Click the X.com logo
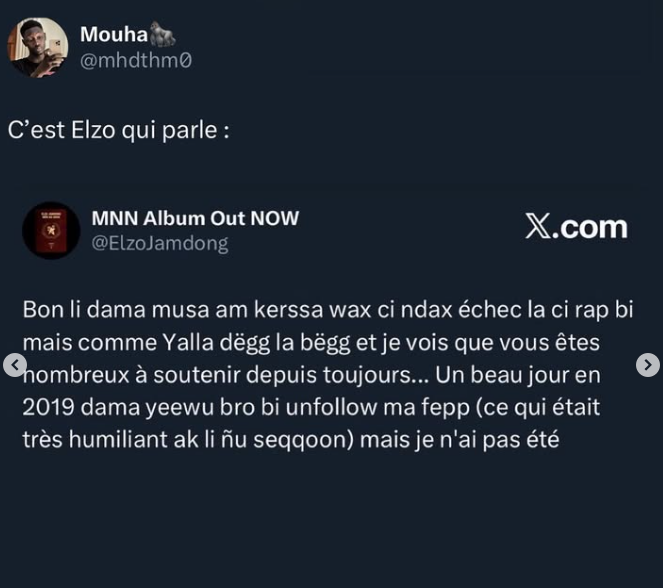663x588 pixels. 576,227
